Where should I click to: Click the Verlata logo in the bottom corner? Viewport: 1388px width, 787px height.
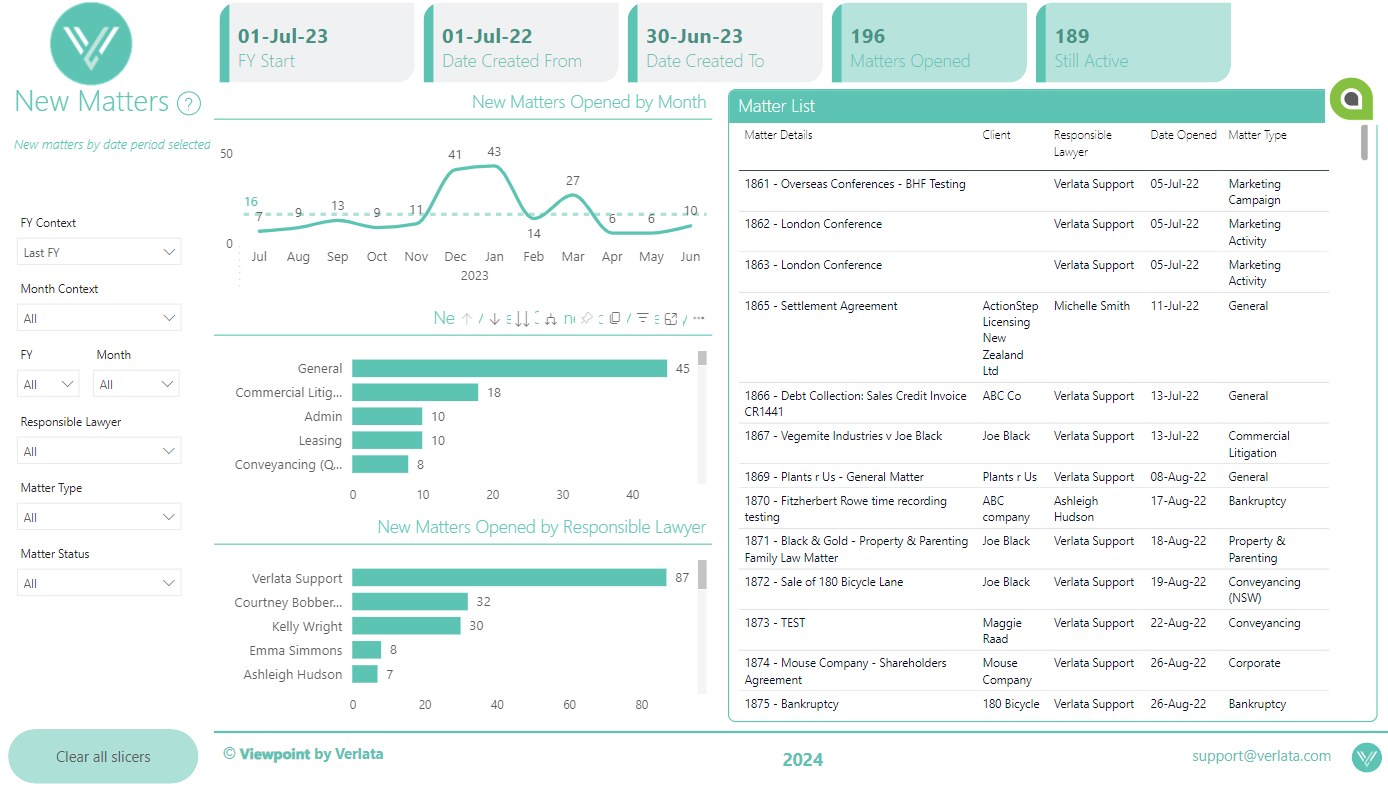1366,758
